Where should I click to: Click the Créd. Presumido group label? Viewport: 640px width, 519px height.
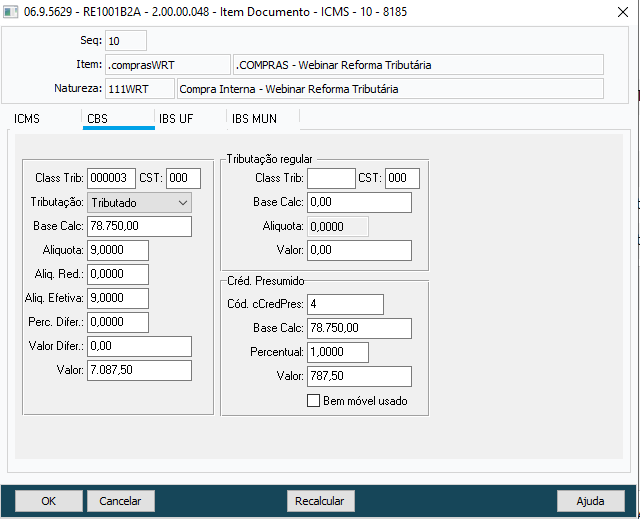(x=266, y=281)
